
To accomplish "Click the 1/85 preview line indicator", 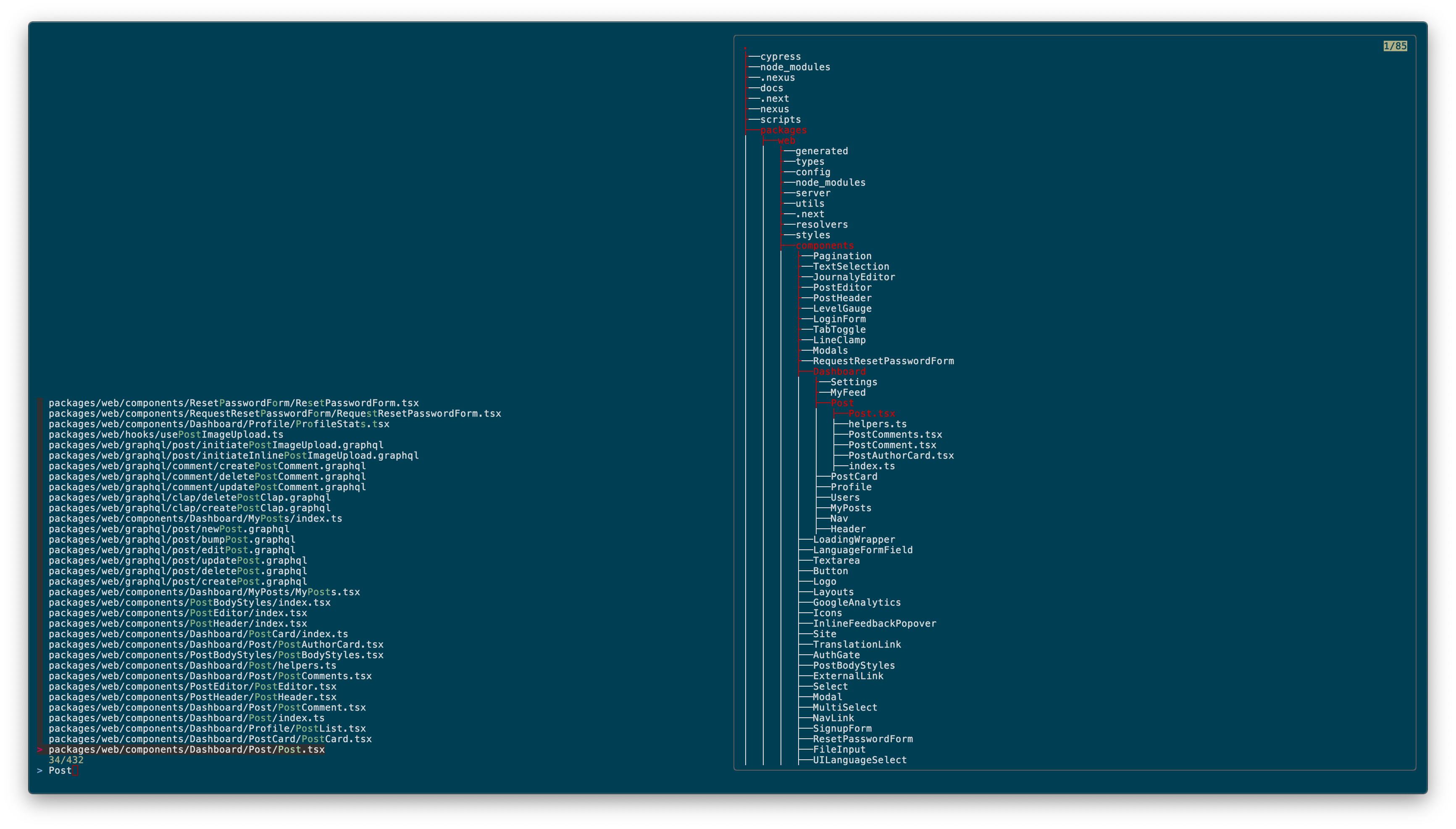I will (1395, 46).
